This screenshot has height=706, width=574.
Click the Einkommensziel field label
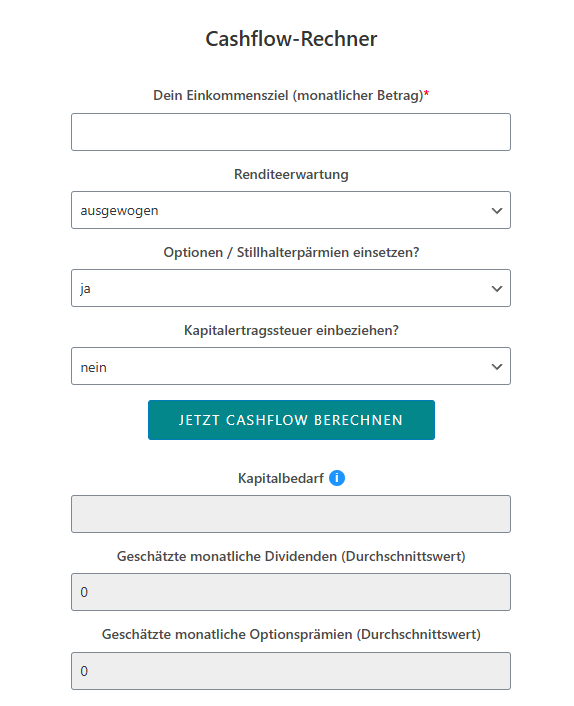coord(291,95)
